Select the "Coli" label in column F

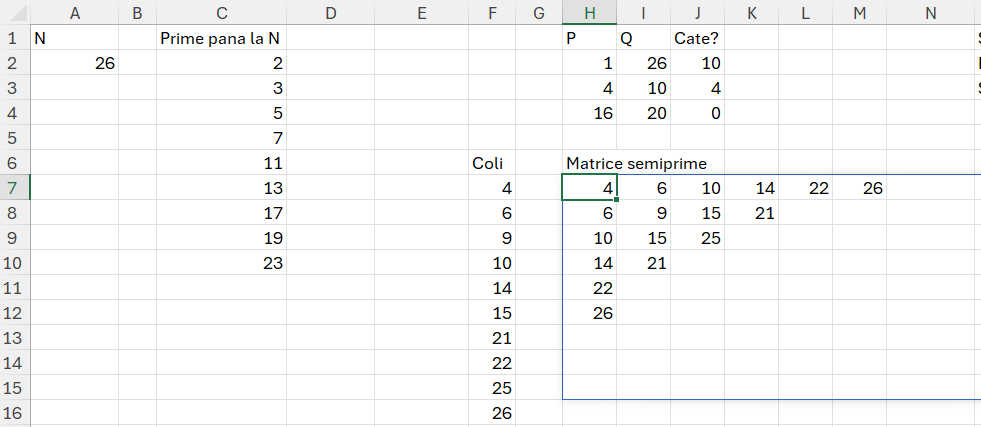[x=493, y=163]
